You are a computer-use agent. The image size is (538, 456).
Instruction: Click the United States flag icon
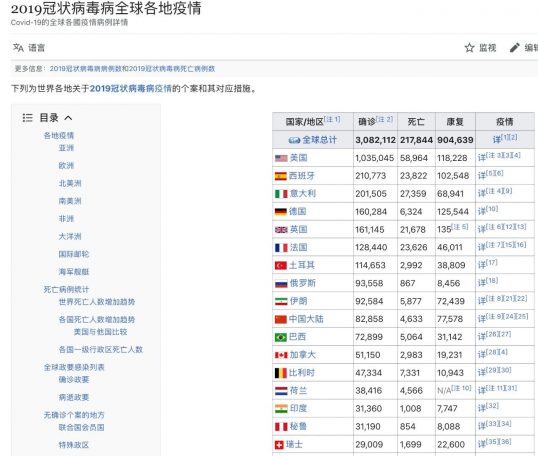(x=281, y=158)
